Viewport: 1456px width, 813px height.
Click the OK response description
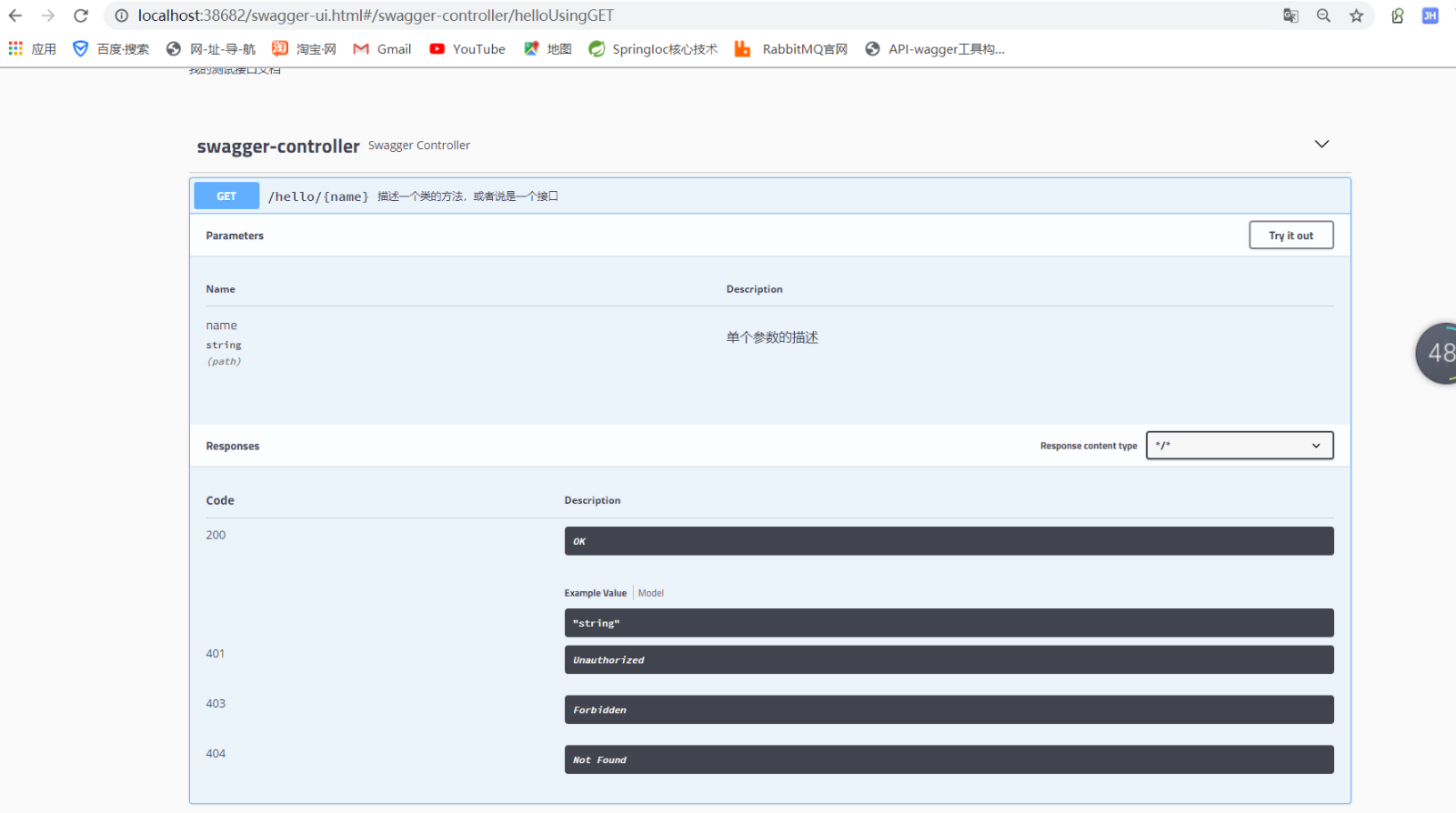click(949, 541)
